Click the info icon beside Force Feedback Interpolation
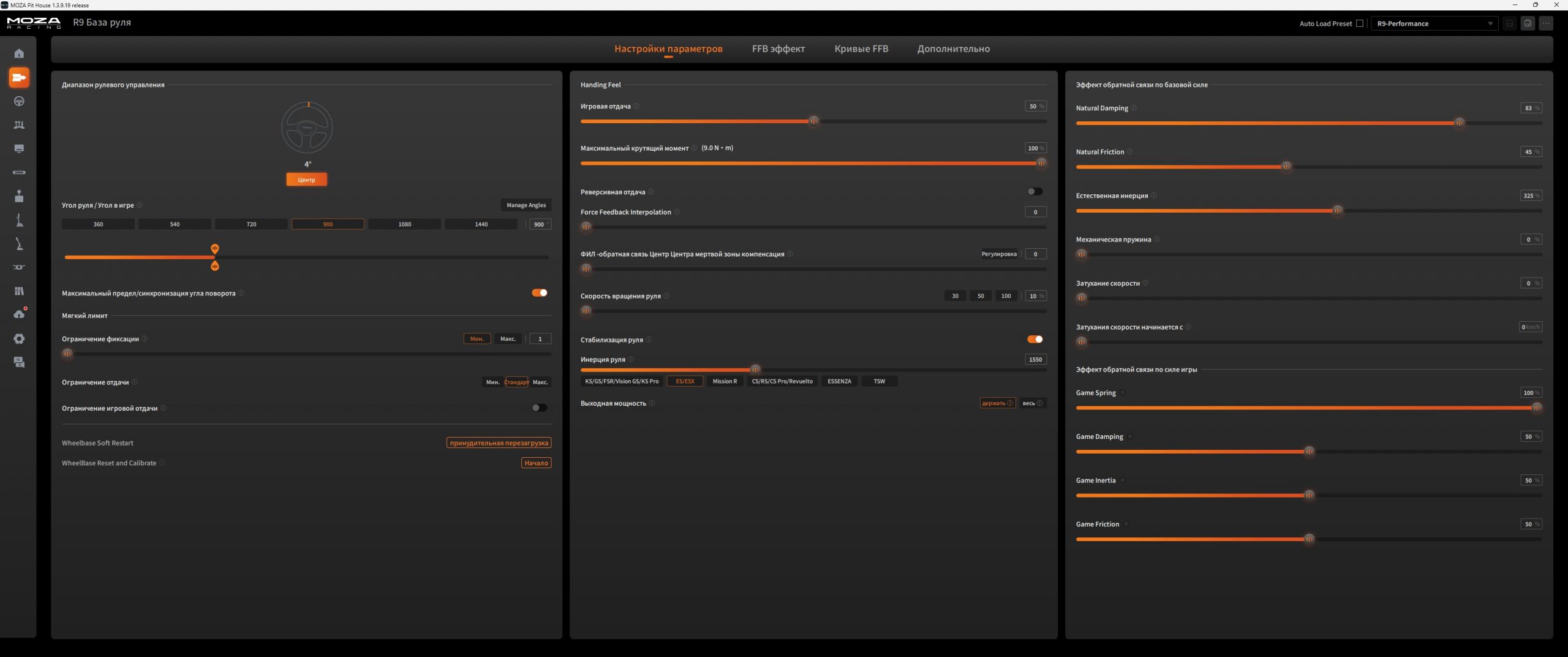The image size is (1568, 657). [677, 212]
